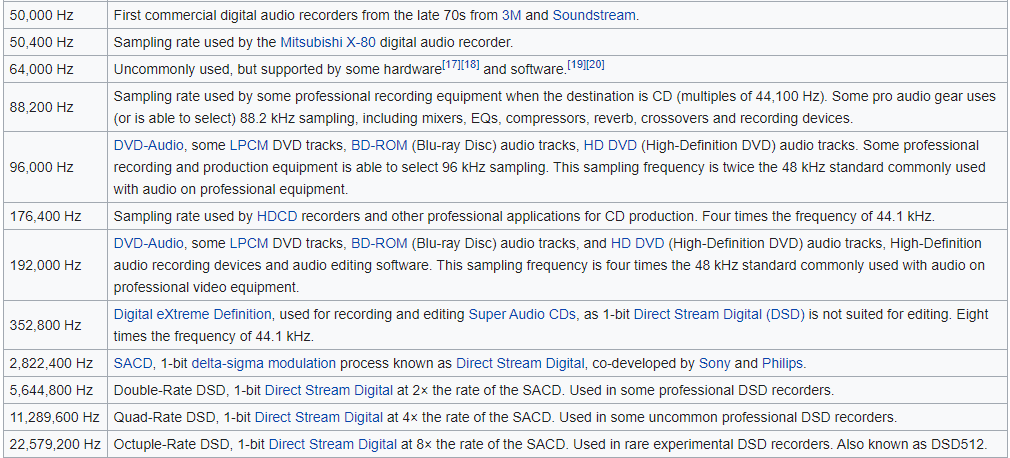
Task: Open Direct Stream Digital link in 2,822,400 Hz row
Action: 520,363
